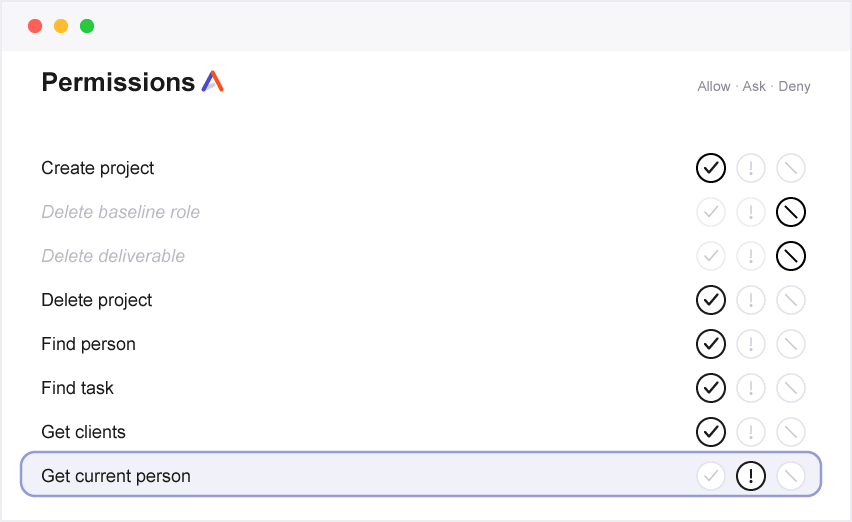Click the Ask column header
This screenshot has width=852, height=522.
[x=754, y=86]
